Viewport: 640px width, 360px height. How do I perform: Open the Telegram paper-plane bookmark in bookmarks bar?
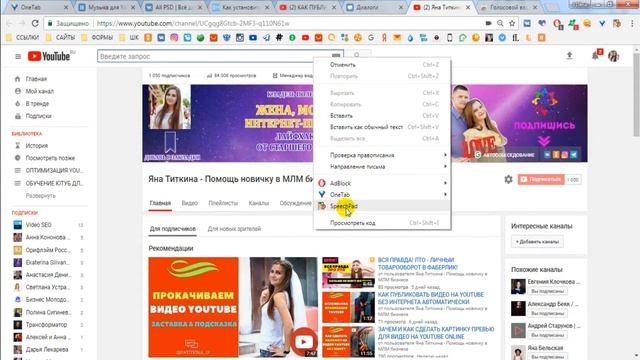tap(266, 38)
